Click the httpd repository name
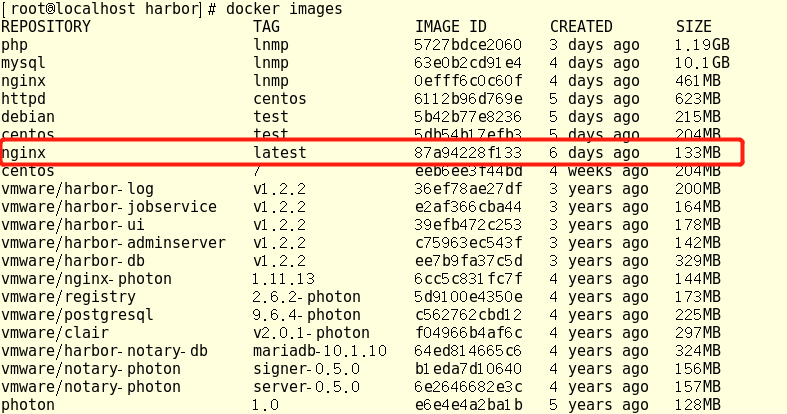787x414 pixels. pos(23,98)
